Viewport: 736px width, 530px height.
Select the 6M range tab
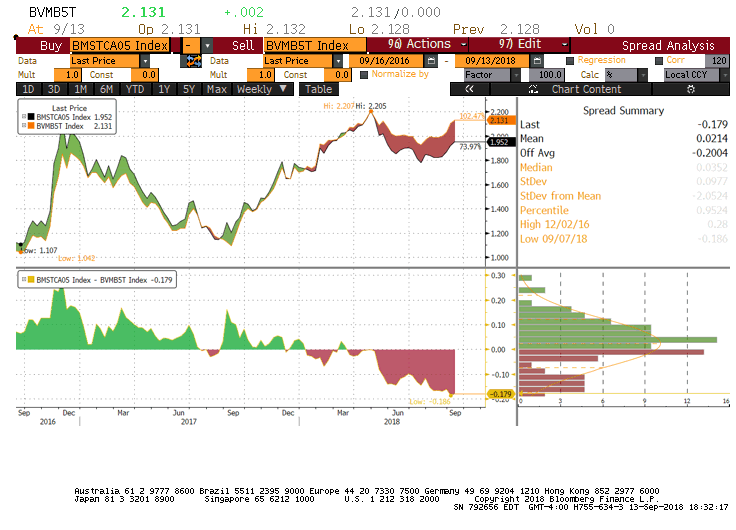(107, 89)
